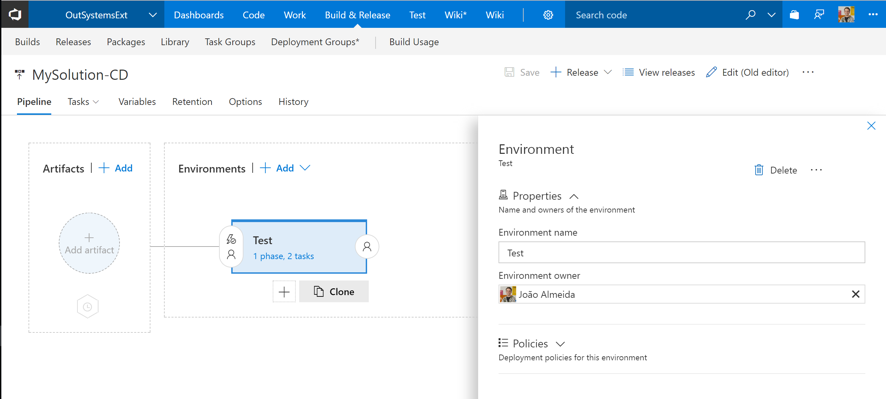Open the Wiki hub without asterisk
This screenshot has height=399, width=886.
[494, 15]
